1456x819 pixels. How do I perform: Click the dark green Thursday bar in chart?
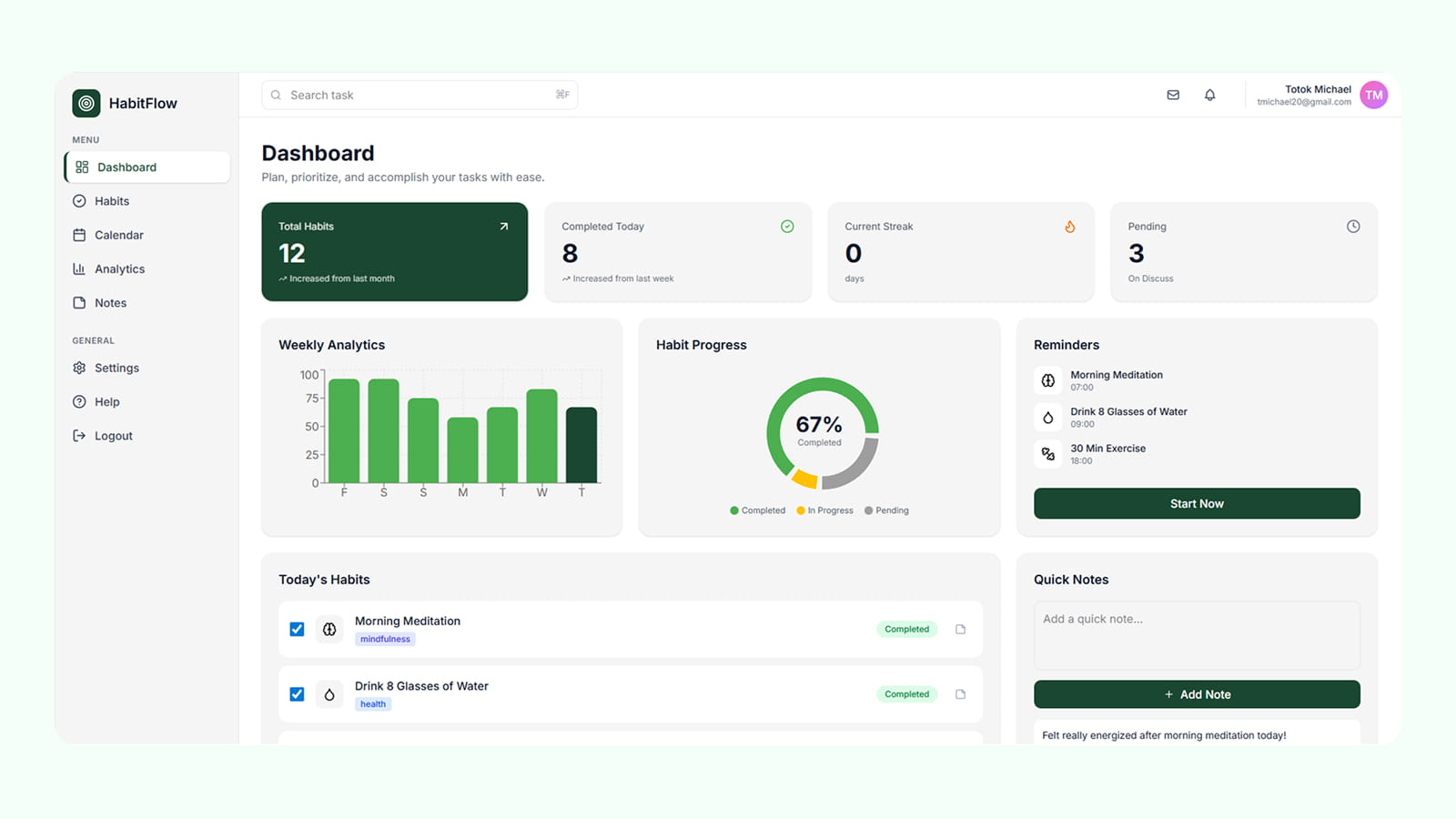(x=581, y=445)
